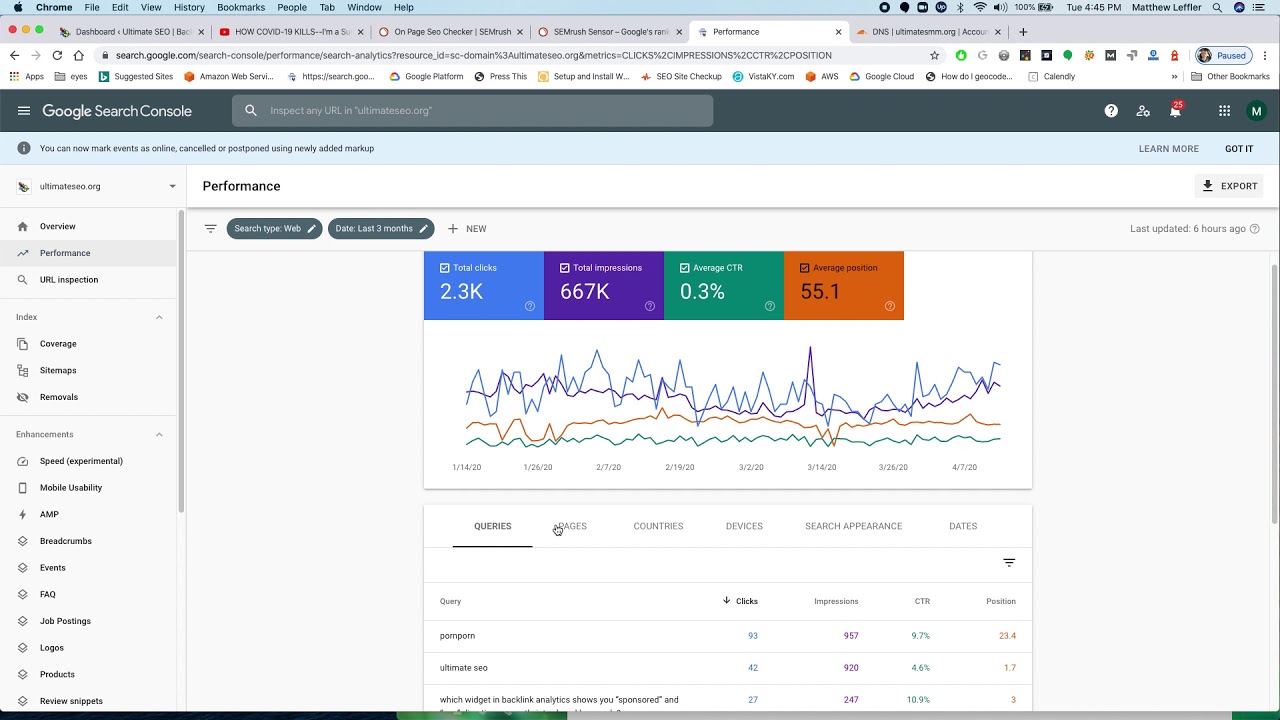
Task: Open the Overview page in sidebar
Action: pos(58,227)
